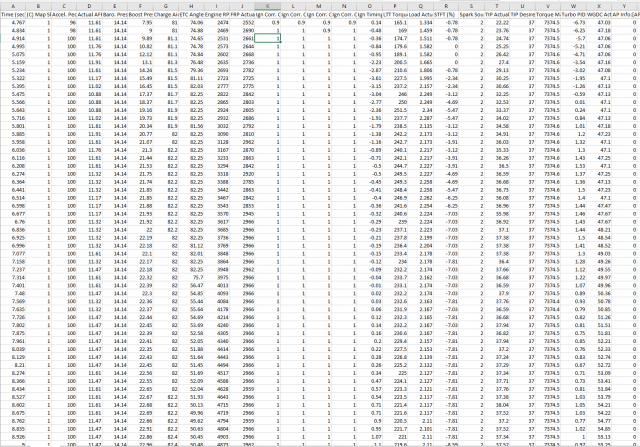Click the "ETC Angle" header cell
The width and height of the screenshot is (640, 447).
(x=191, y=14)
